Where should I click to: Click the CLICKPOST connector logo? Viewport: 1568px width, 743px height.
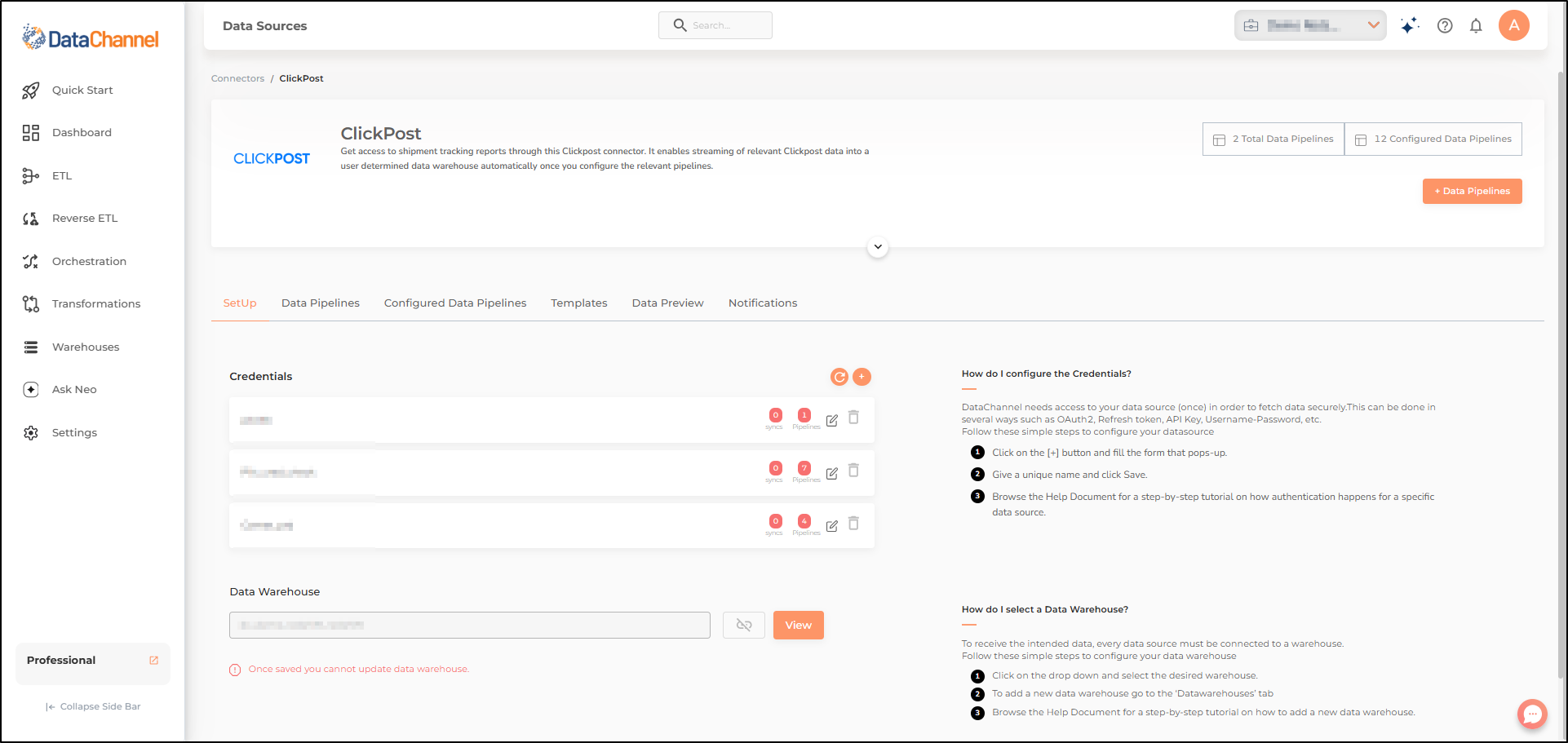tap(272, 159)
